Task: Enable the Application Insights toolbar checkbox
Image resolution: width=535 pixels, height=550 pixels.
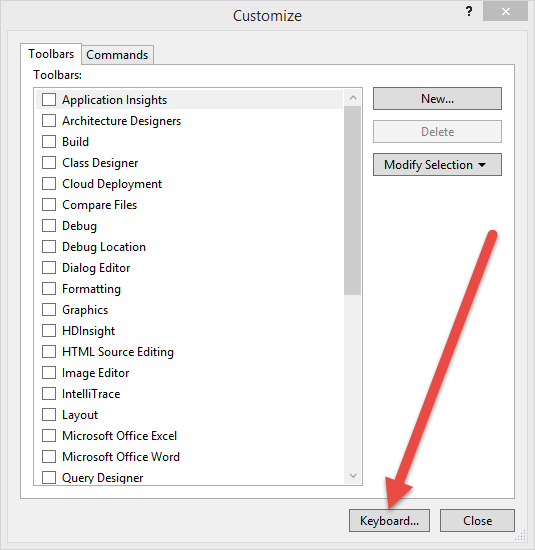Action: [x=49, y=100]
